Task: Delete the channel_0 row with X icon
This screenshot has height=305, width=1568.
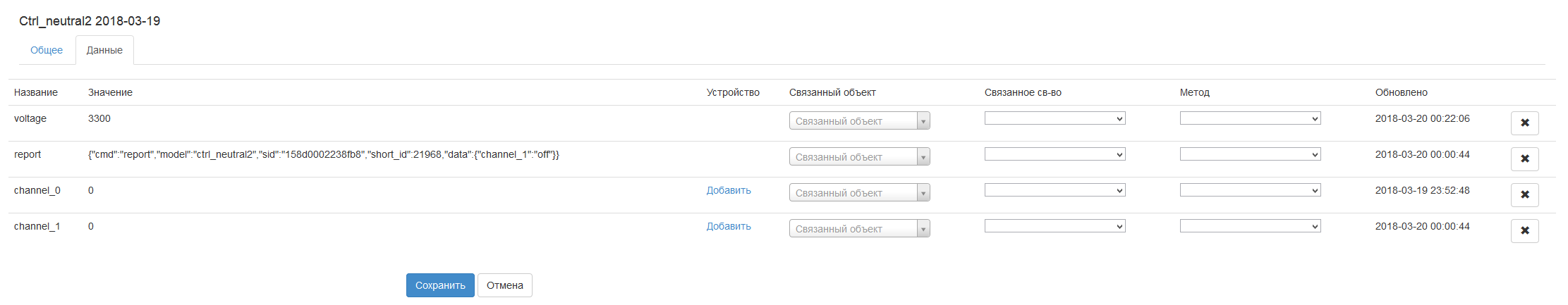Action: pyautogui.click(x=1524, y=194)
